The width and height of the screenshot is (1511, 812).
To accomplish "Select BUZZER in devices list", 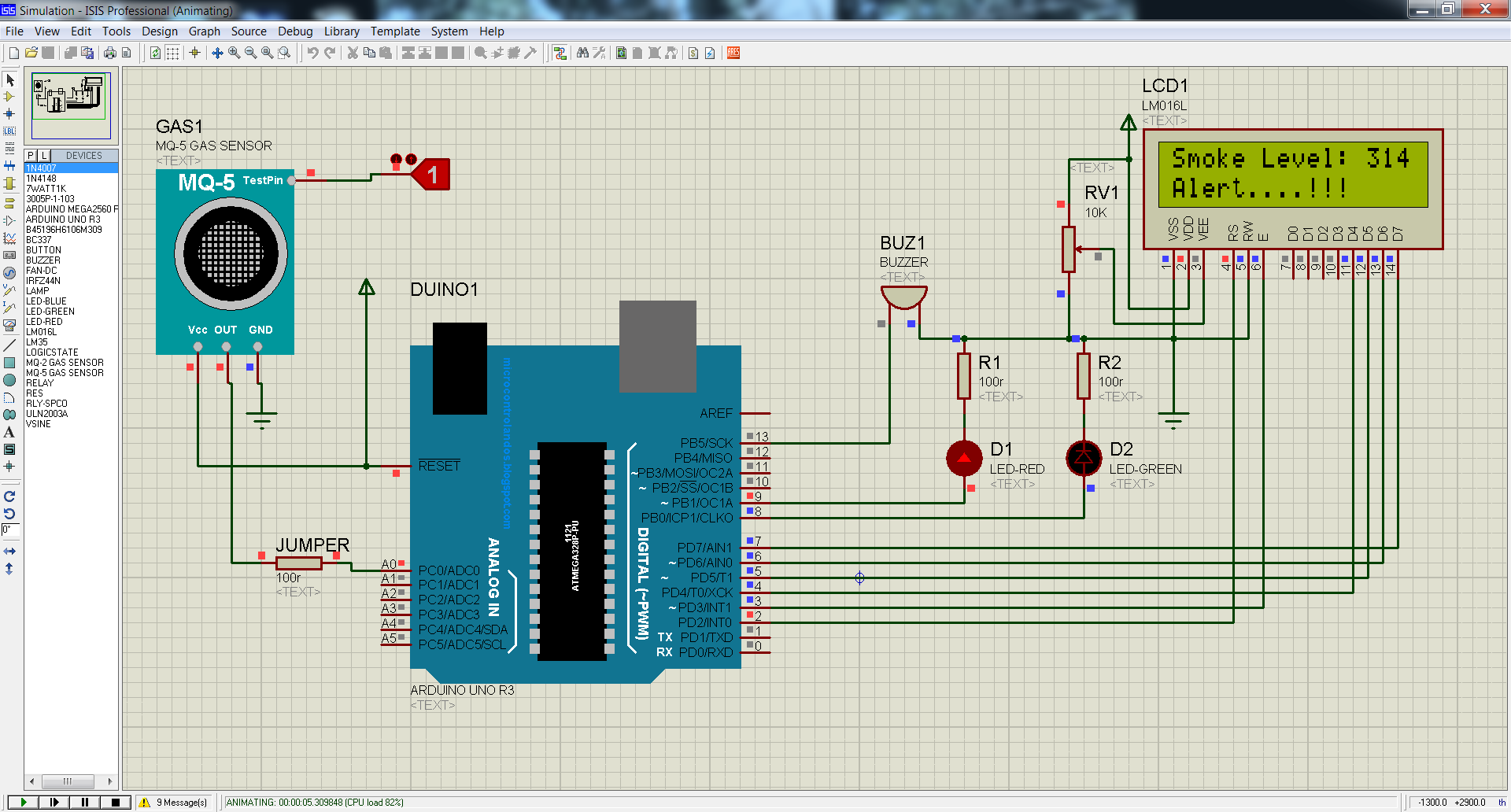I will click(x=71, y=260).
